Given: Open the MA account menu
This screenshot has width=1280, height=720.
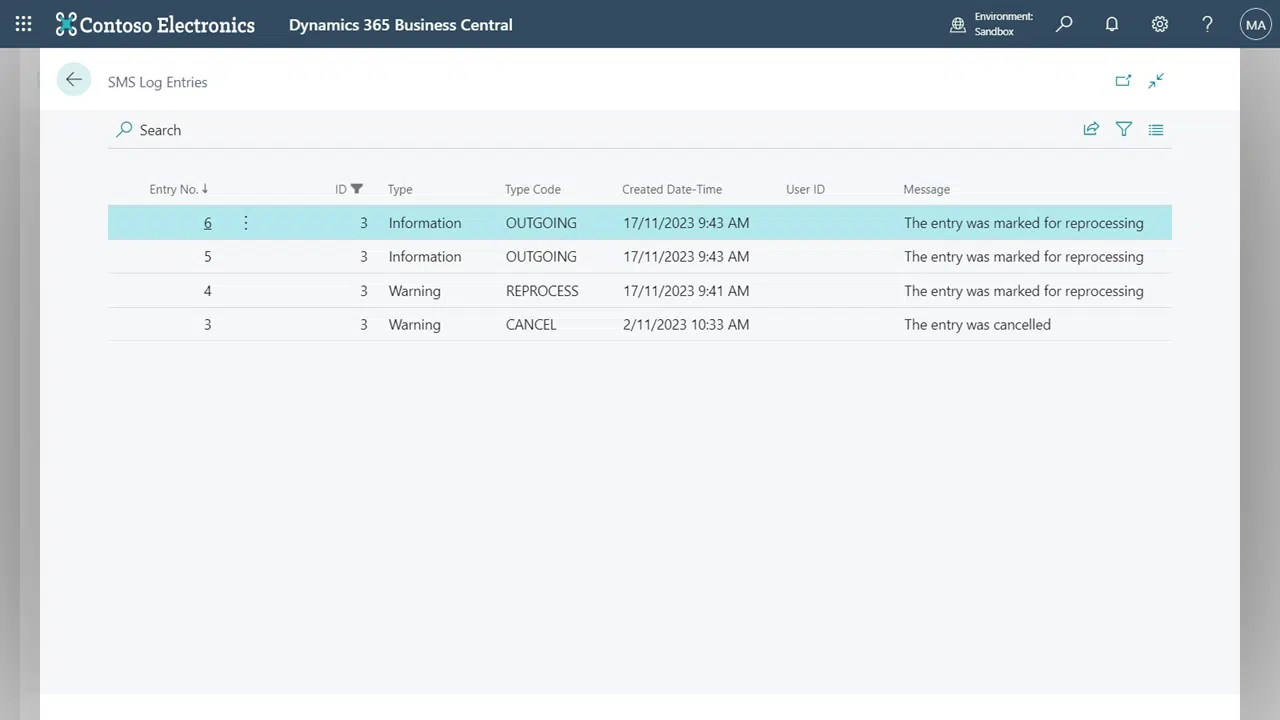Looking at the screenshot, I should coord(1255,24).
